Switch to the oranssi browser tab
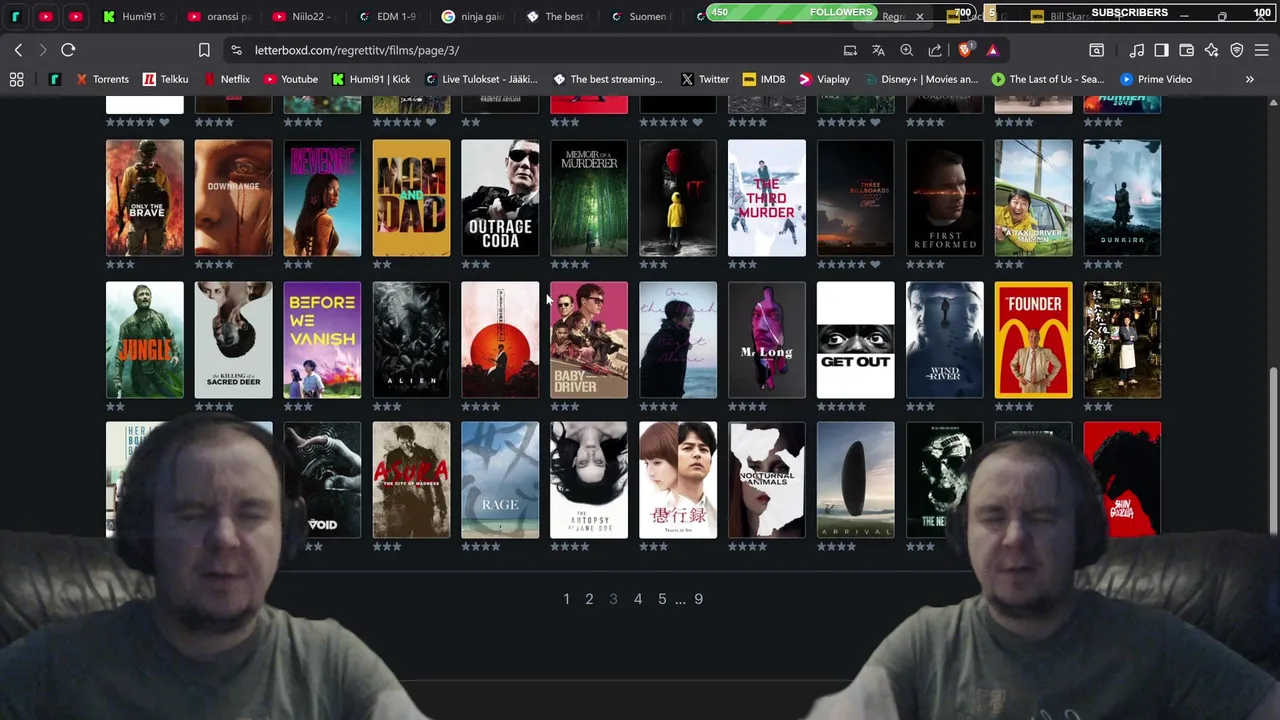Image resolution: width=1280 pixels, height=720 pixels. coord(219,16)
